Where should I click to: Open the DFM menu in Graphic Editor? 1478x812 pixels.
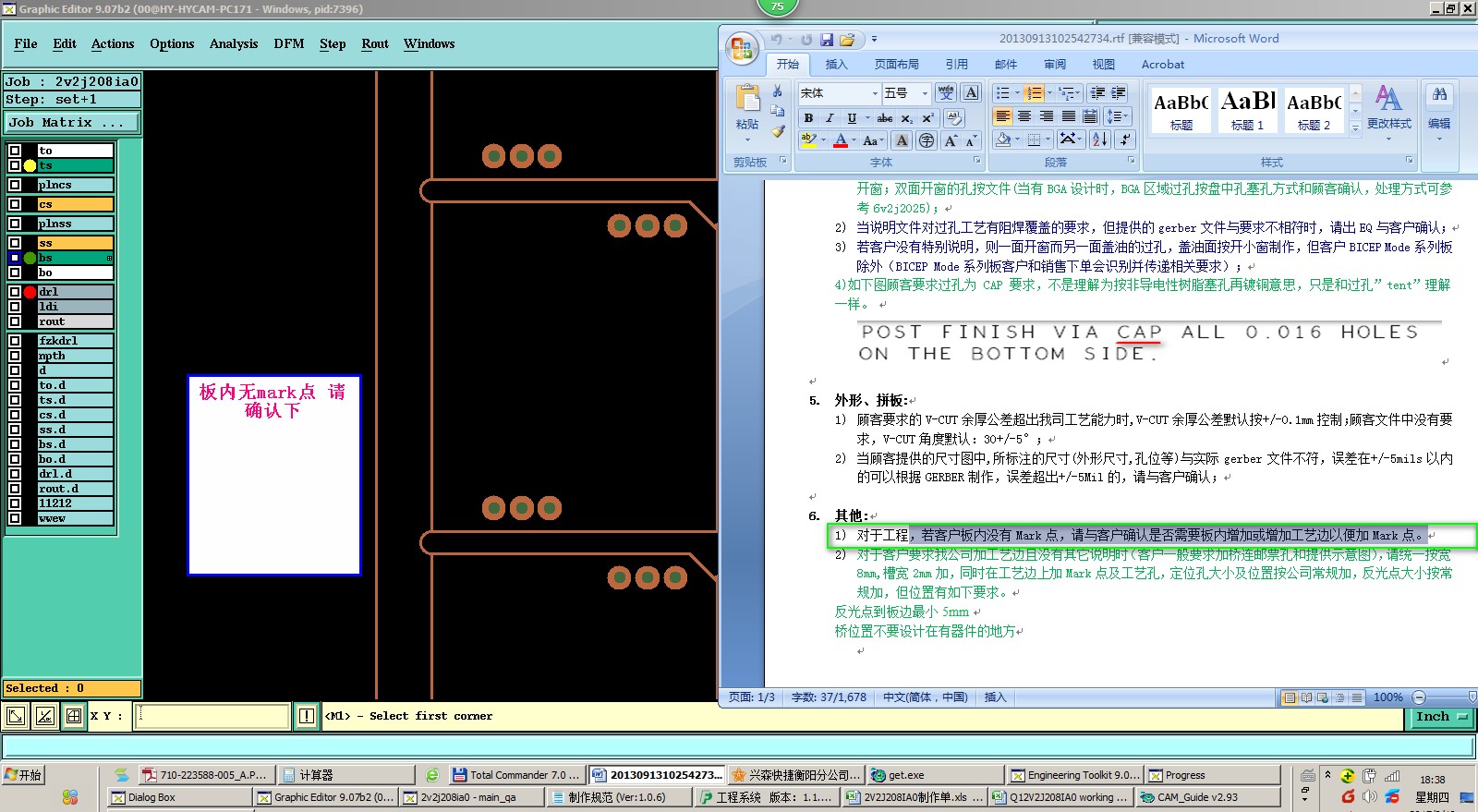(x=289, y=43)
